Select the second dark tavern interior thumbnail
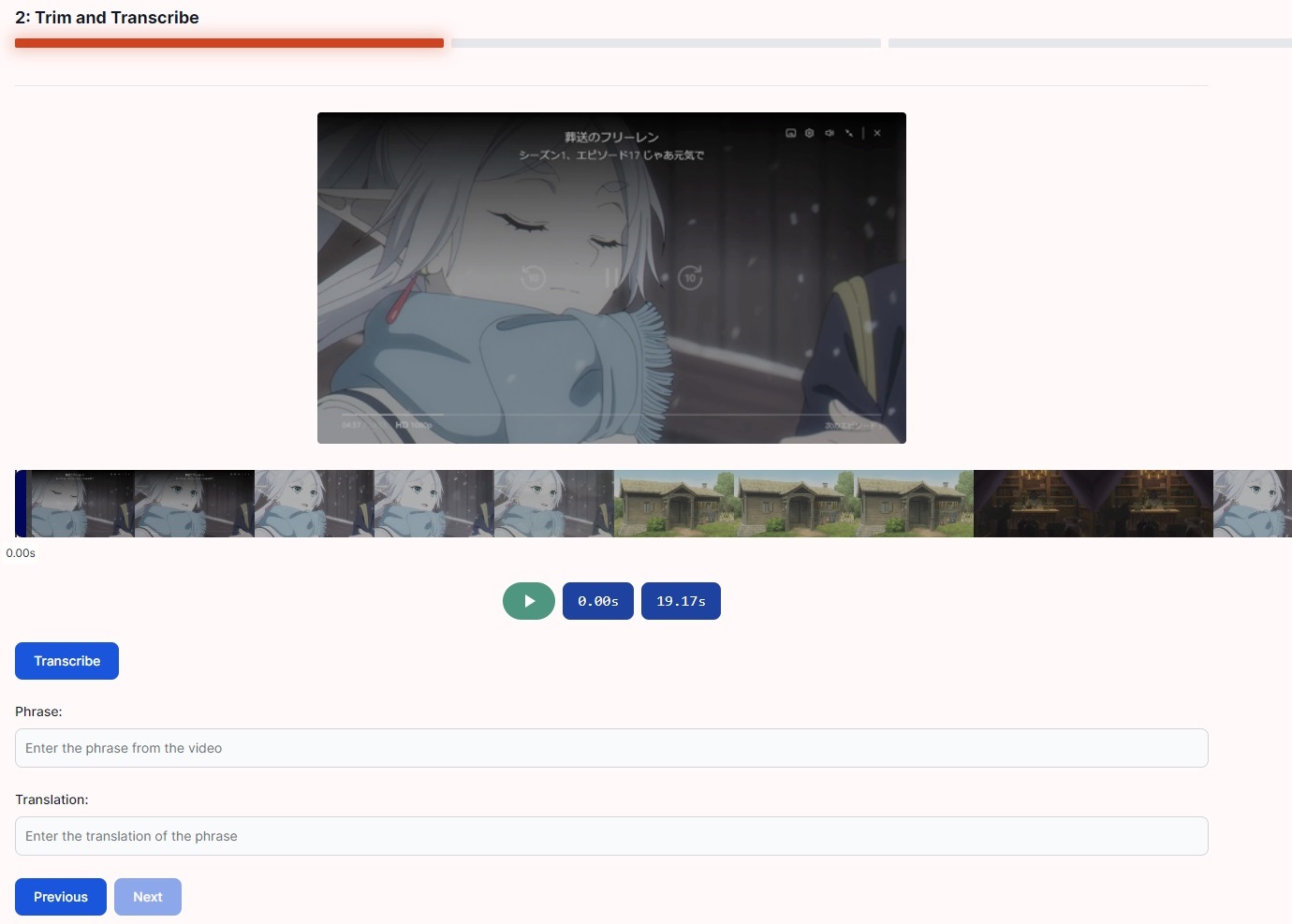 click(x=1153, y=504)
